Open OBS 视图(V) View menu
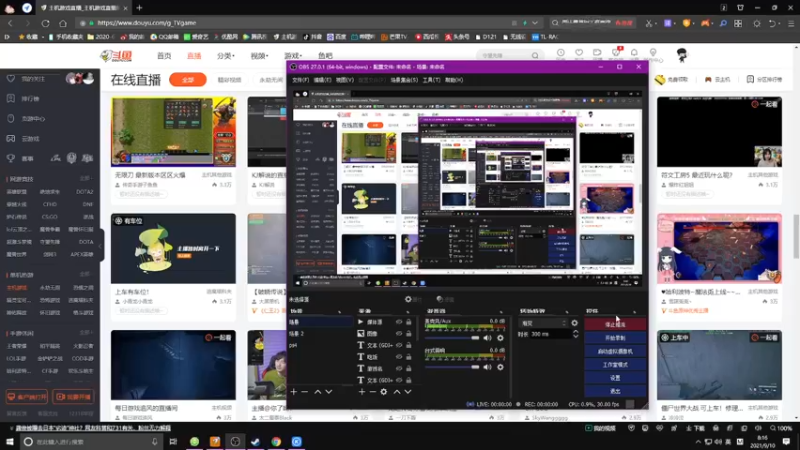The height and width of the screenshot is (450, 800). point(344,80)
